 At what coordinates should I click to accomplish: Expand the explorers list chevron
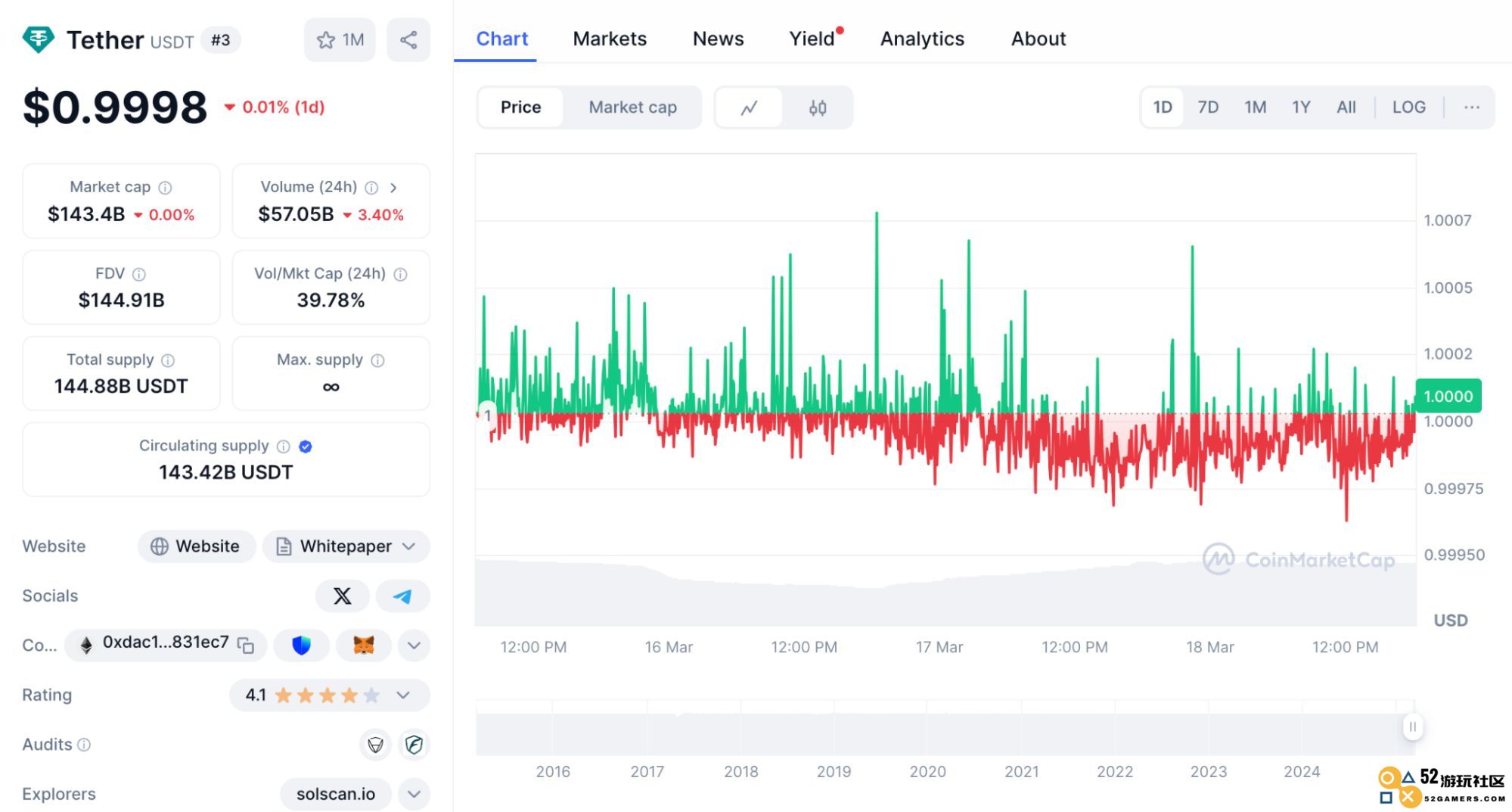[x=414, y=794]
